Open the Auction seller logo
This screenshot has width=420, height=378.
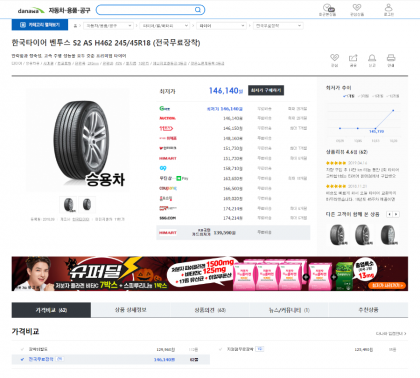(x=167, y=118)
